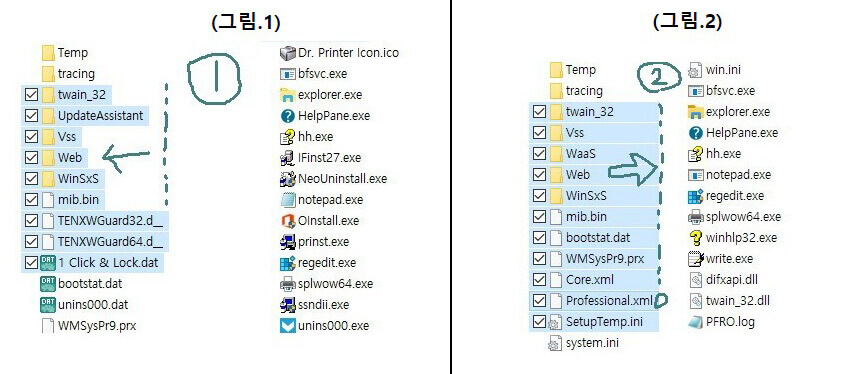Uncheck the UpdateAssistant folder checkbox
854x374 pixels.
(x=32, y=115)
